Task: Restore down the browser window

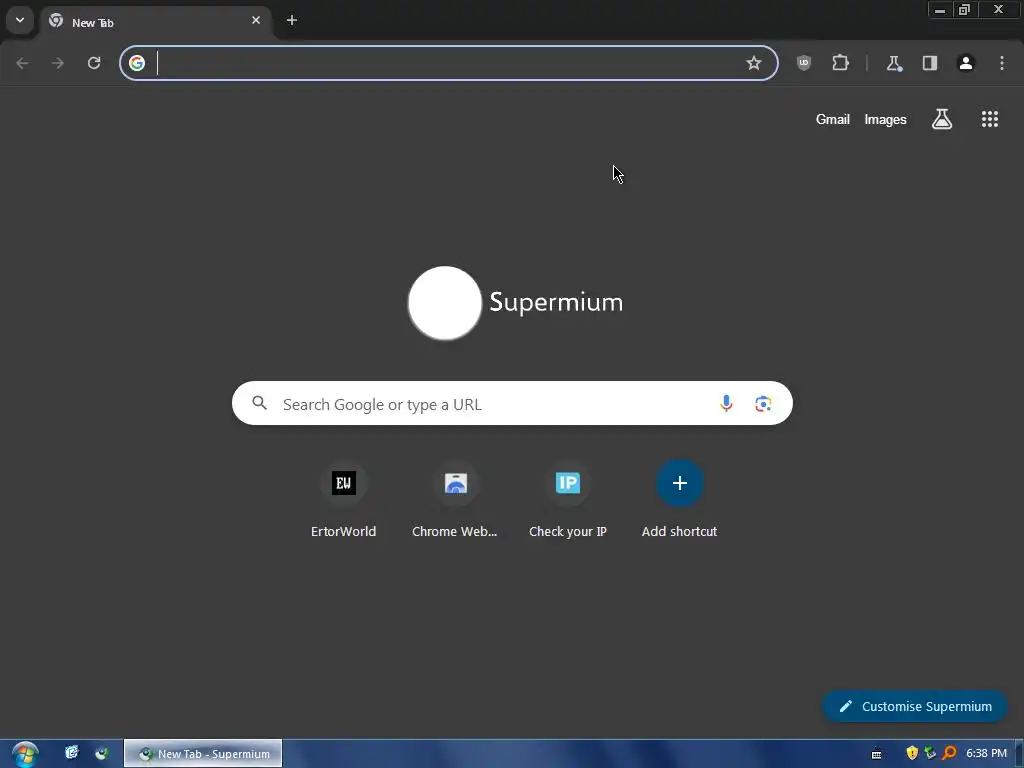Action: [x=964, y=9]
